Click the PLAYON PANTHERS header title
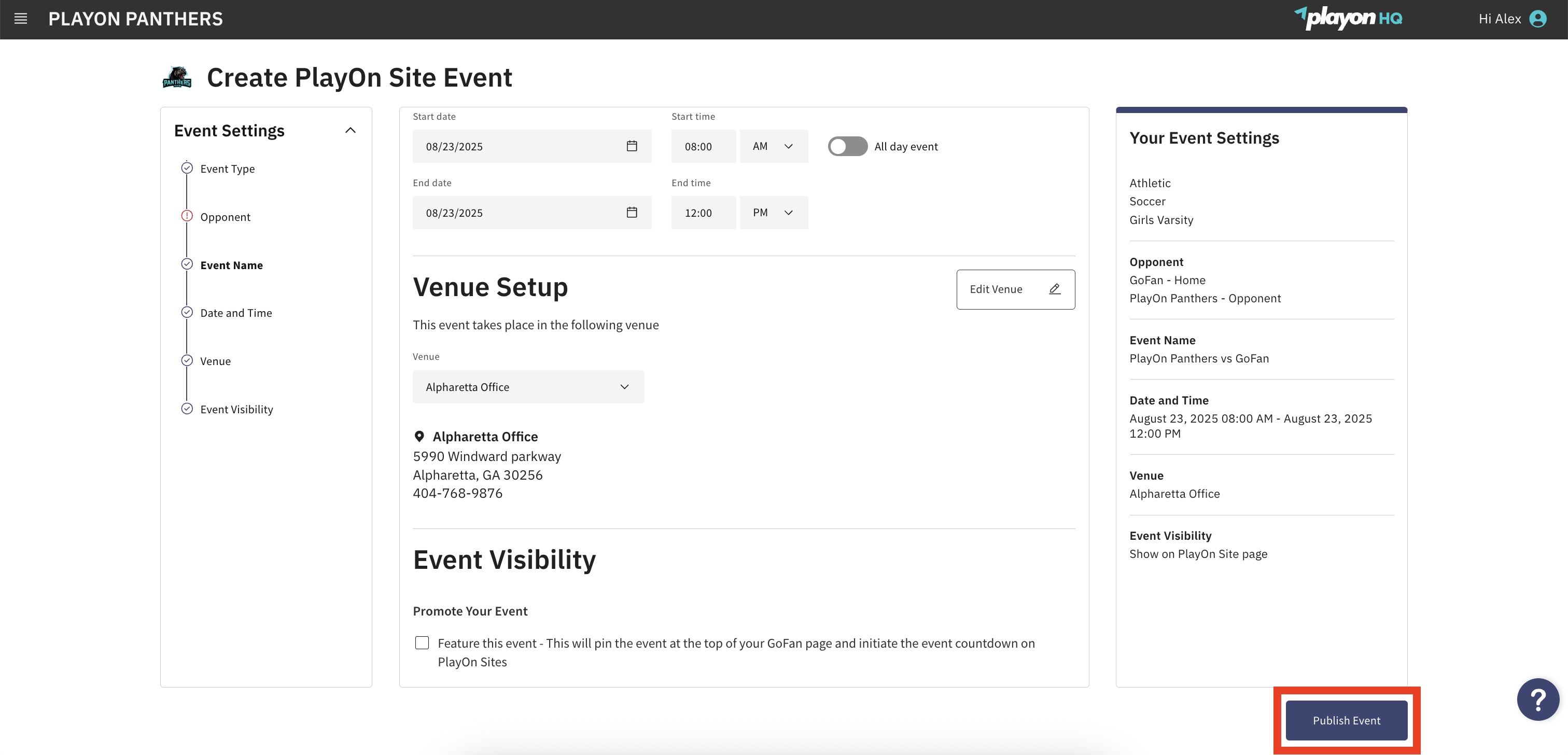 click(136, 19)
